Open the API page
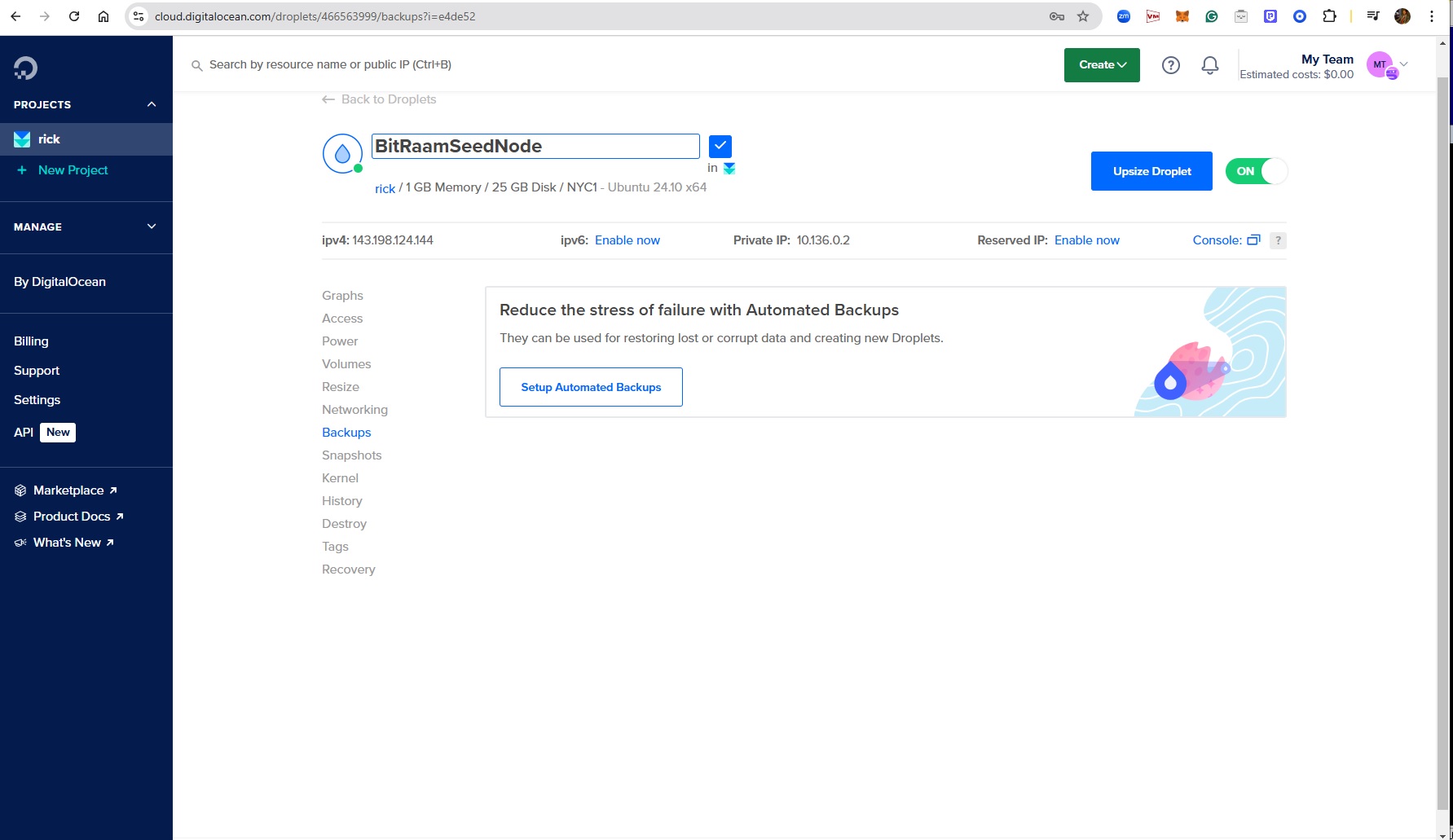 click(x=24, y=433)
